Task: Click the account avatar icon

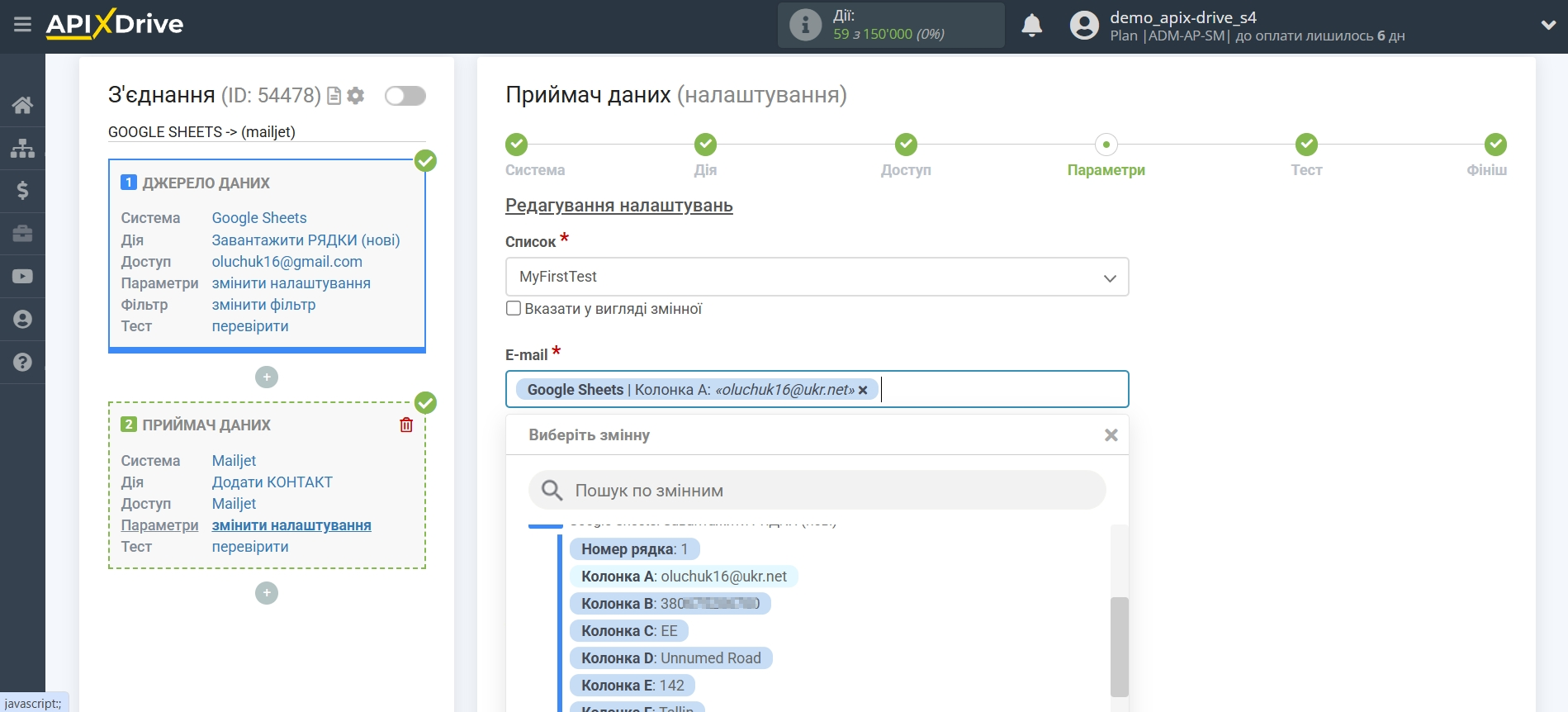Action: coord(1084,26)
